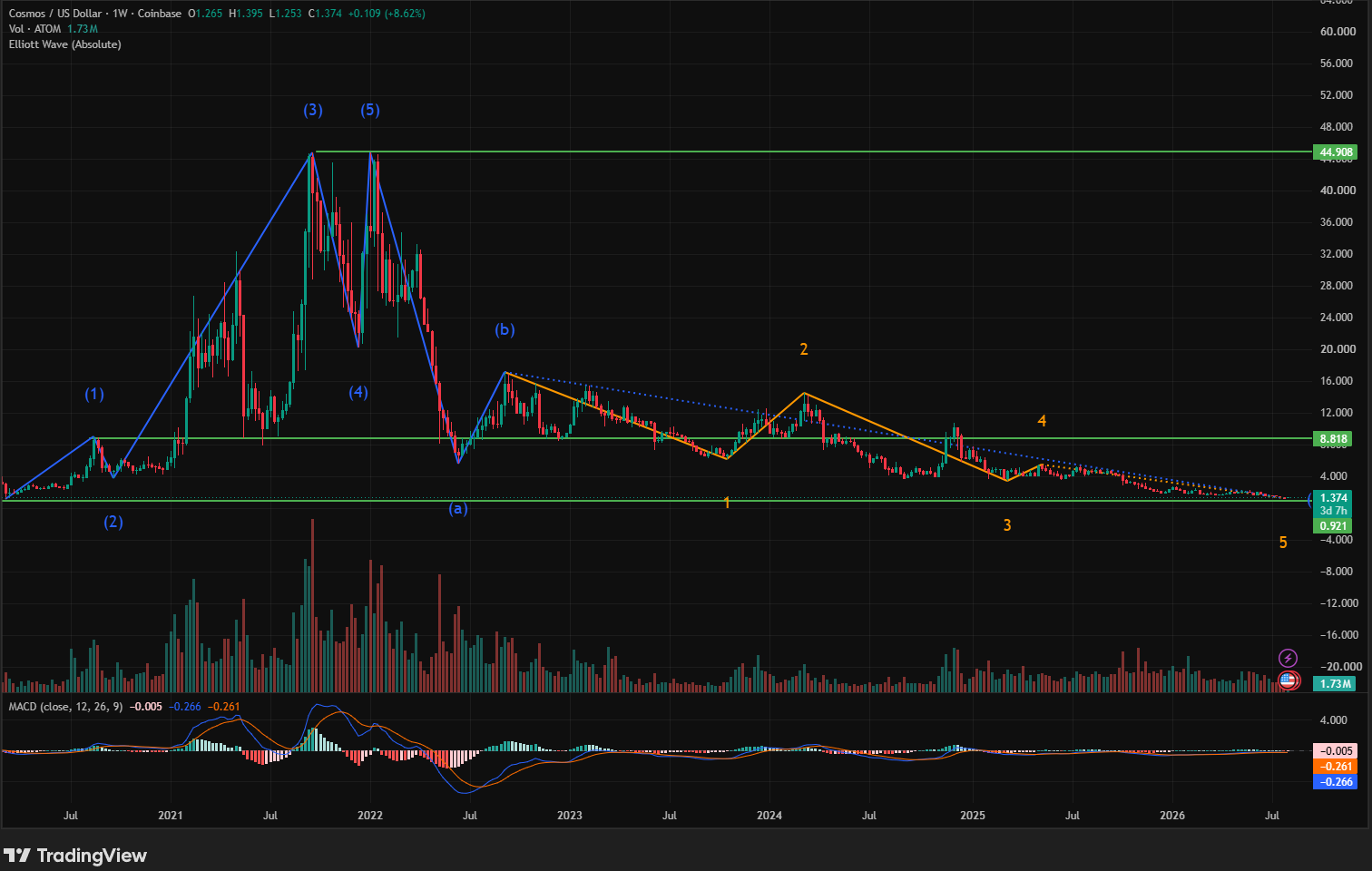Click the 2025 time axis label

[973, 816]
